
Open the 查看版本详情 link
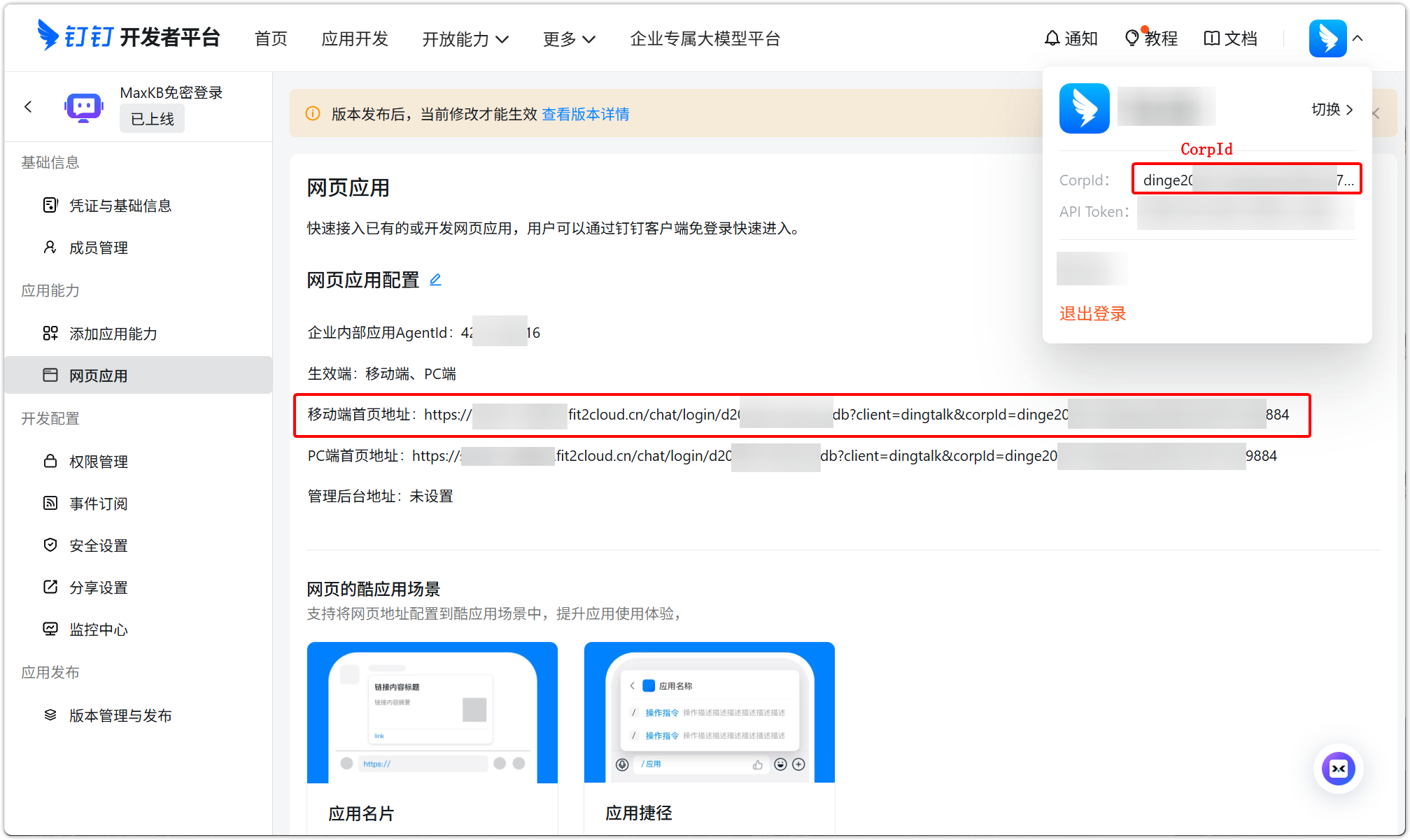pos(585,114)
